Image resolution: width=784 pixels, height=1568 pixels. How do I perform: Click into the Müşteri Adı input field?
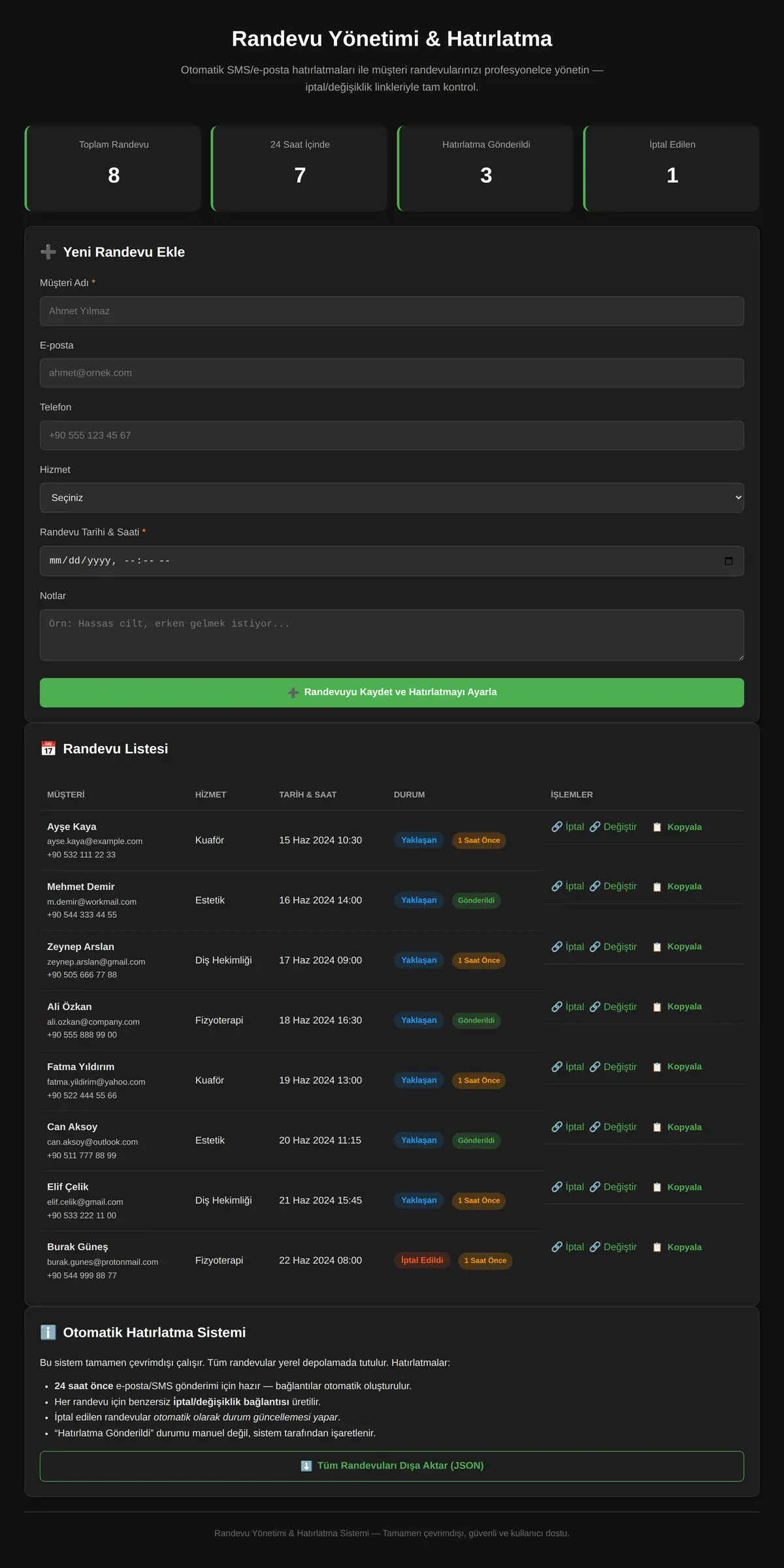click(392, 311)
